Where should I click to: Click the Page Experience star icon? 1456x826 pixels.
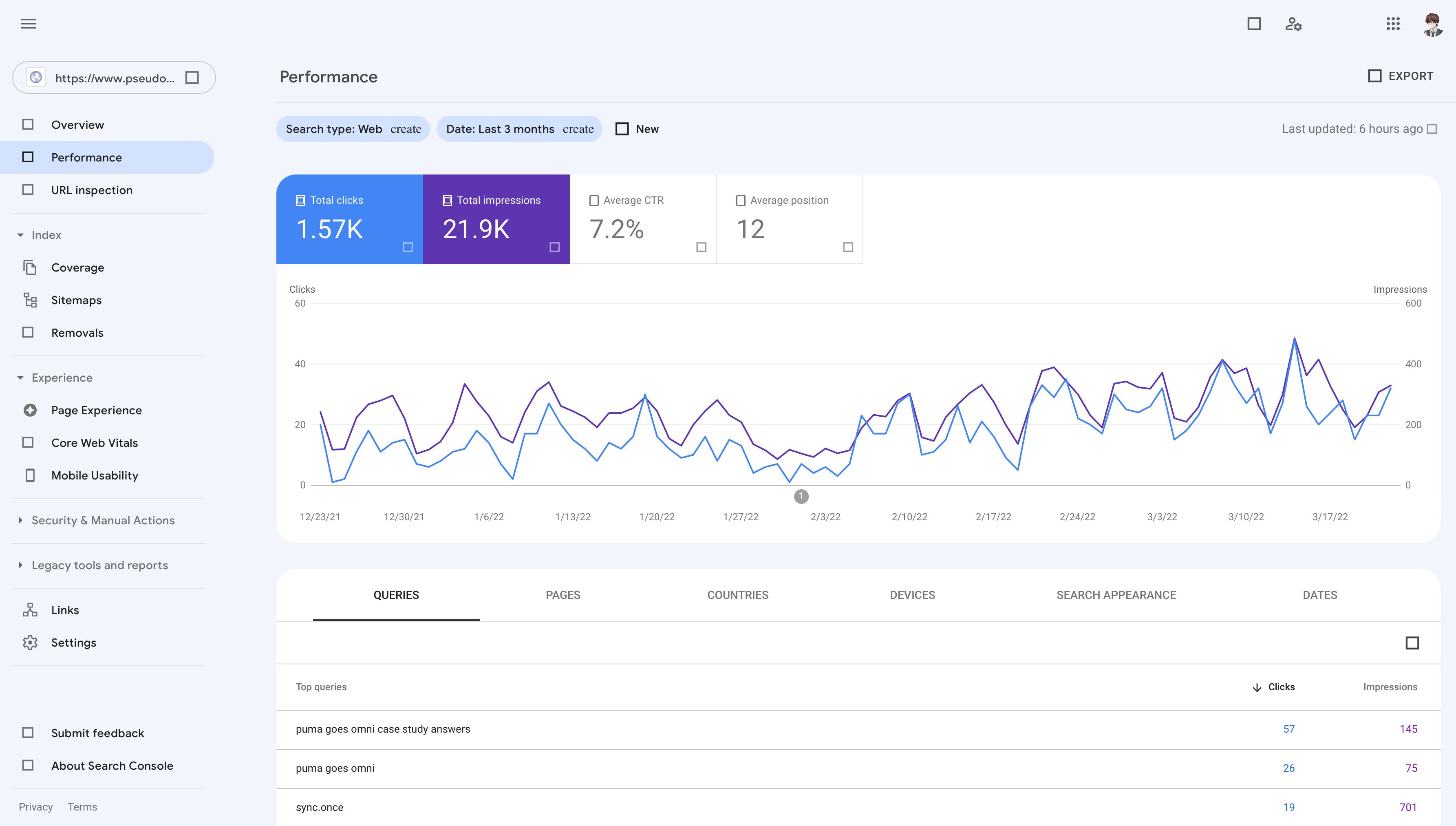click(x=30, y=410)
